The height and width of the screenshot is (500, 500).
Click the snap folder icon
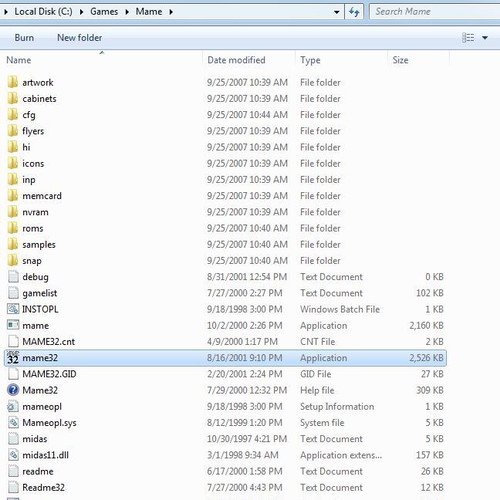coord(13,260)
